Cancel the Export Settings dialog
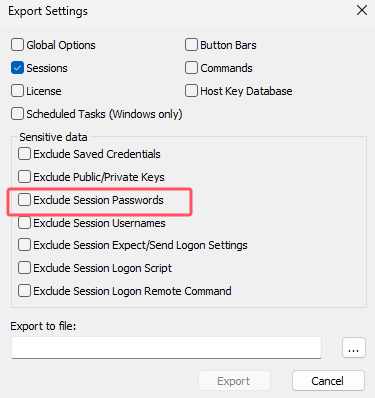This screenshot has height=398, width=375. click(x=328, y=381)
